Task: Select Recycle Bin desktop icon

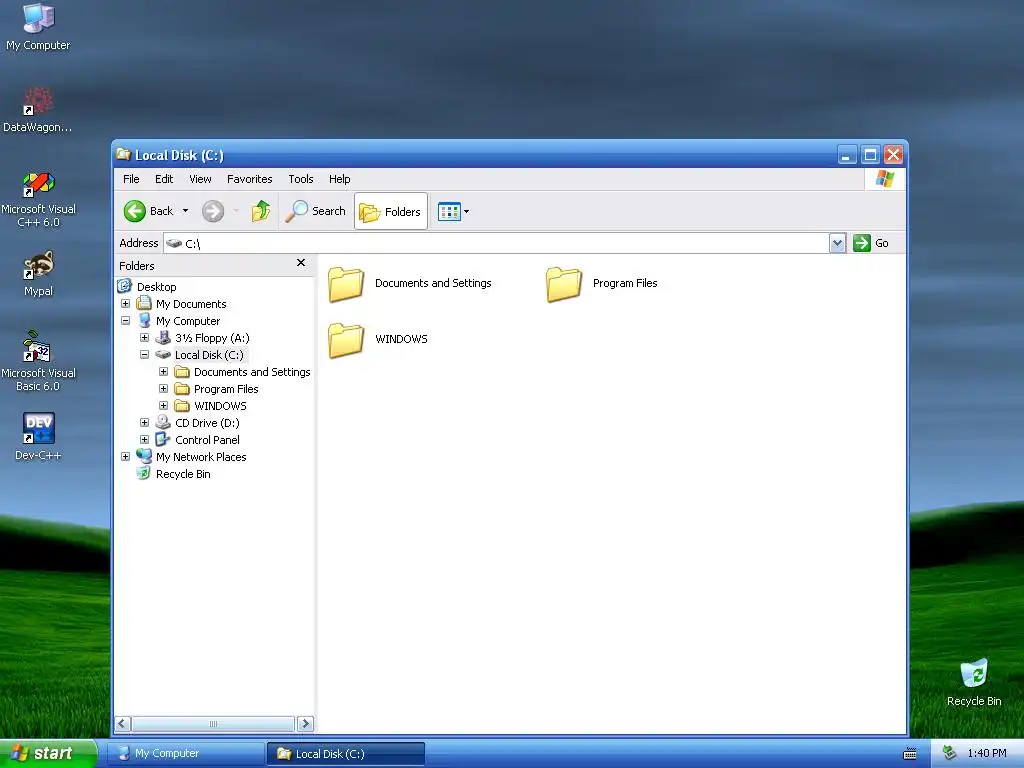Action: point(974,683)
